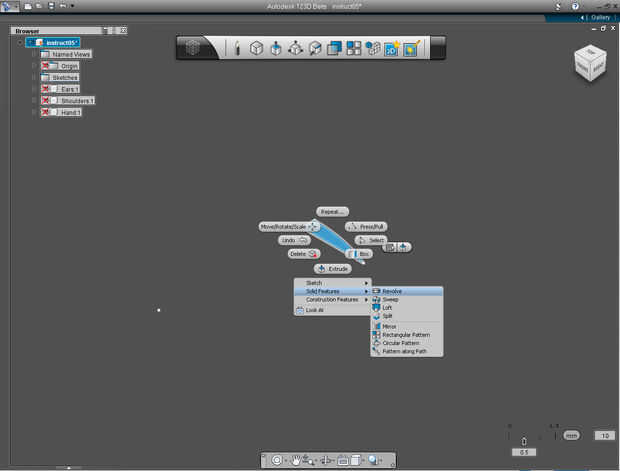Click the Undo arrow in title bar
Screen dimensions: 620x471
(x=63, y=6)
